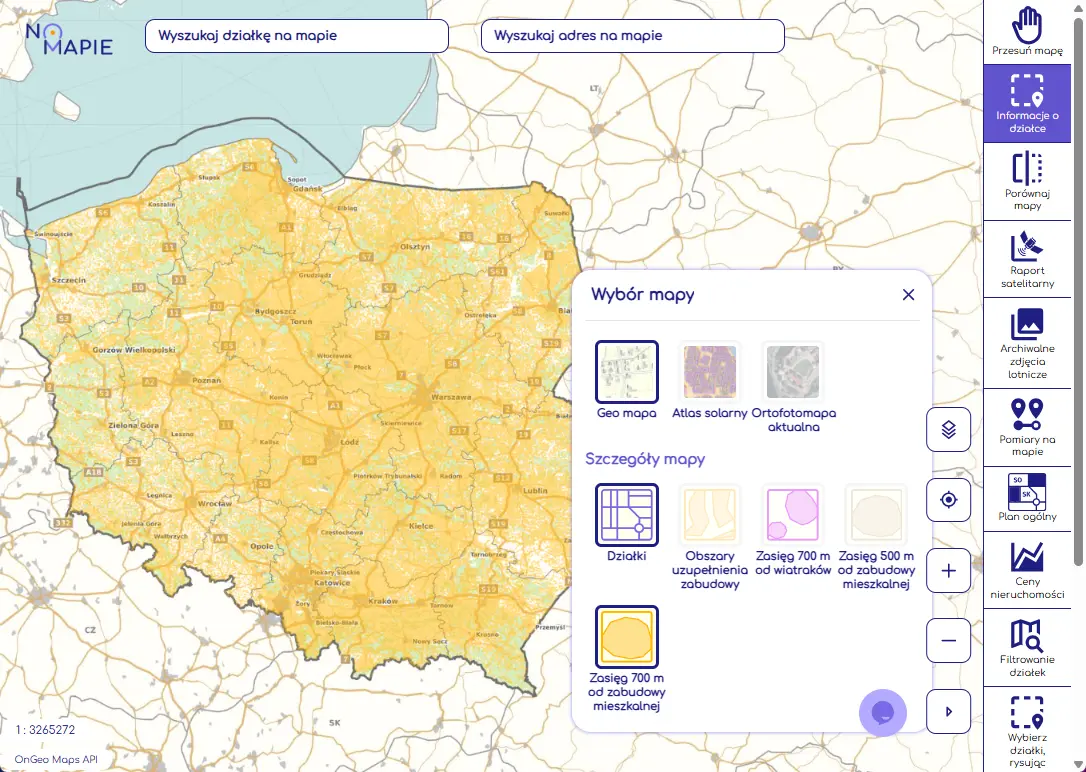This screenshot has height=772, width=1086.
Task: Open Informacje o działce panel
Action: [x=1027, y=103]
